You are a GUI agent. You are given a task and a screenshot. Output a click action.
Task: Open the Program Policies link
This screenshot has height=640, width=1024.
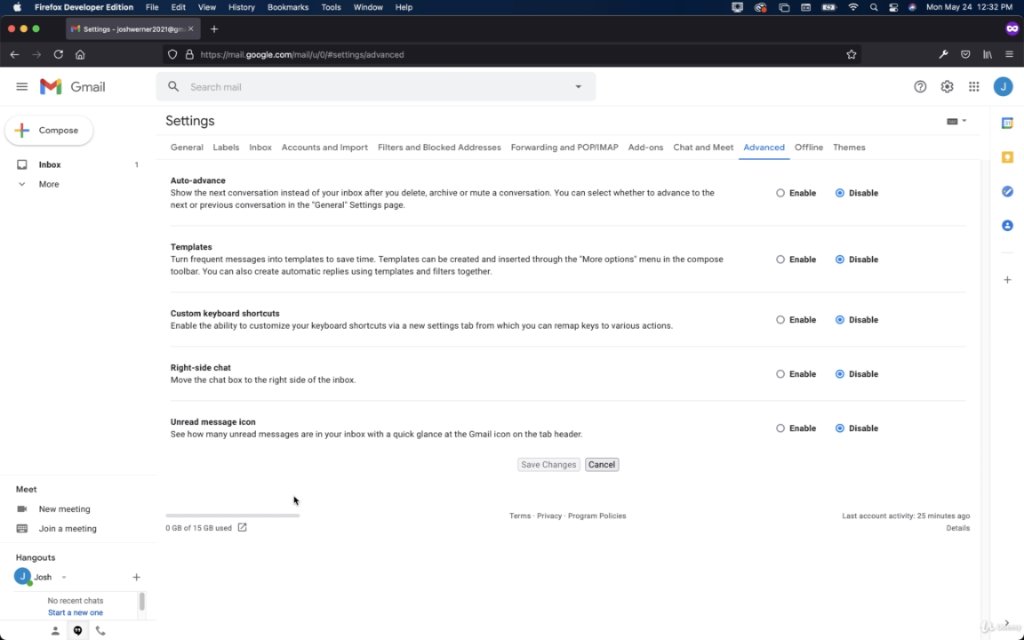tap(597, 516)
